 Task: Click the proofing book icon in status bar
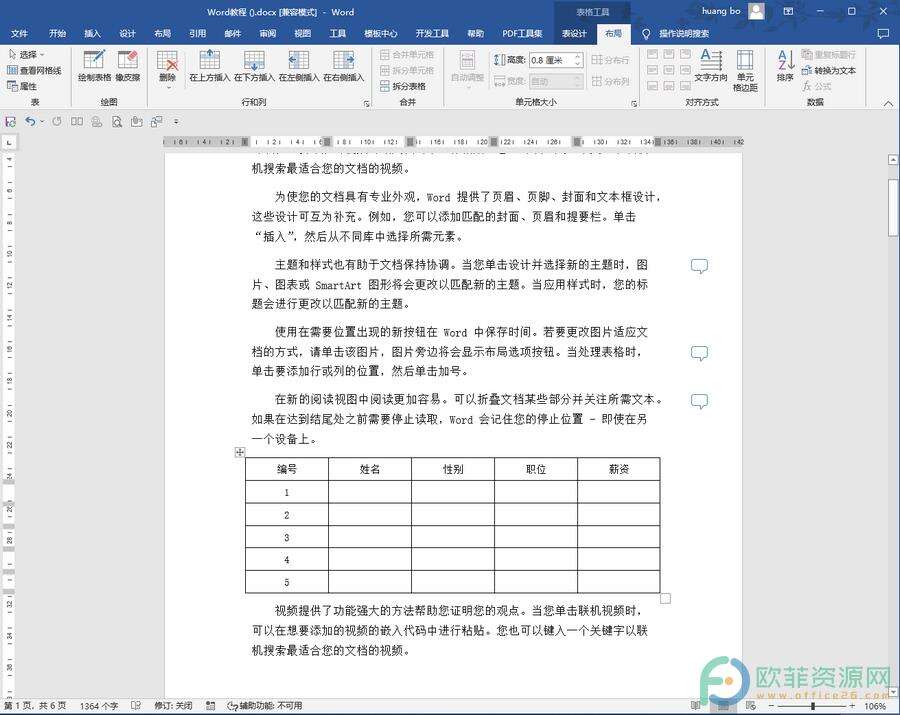point(136,705)
